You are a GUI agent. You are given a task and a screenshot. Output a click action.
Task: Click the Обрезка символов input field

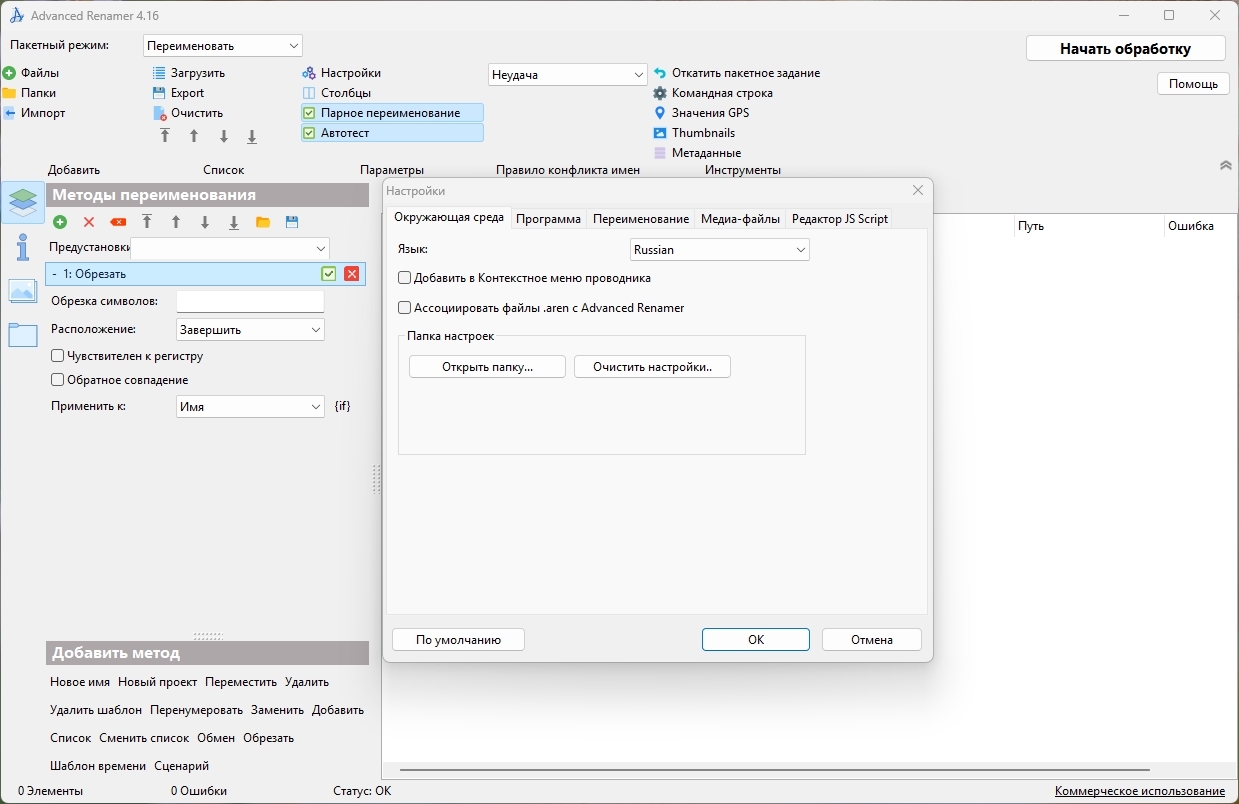click(250, 301)
